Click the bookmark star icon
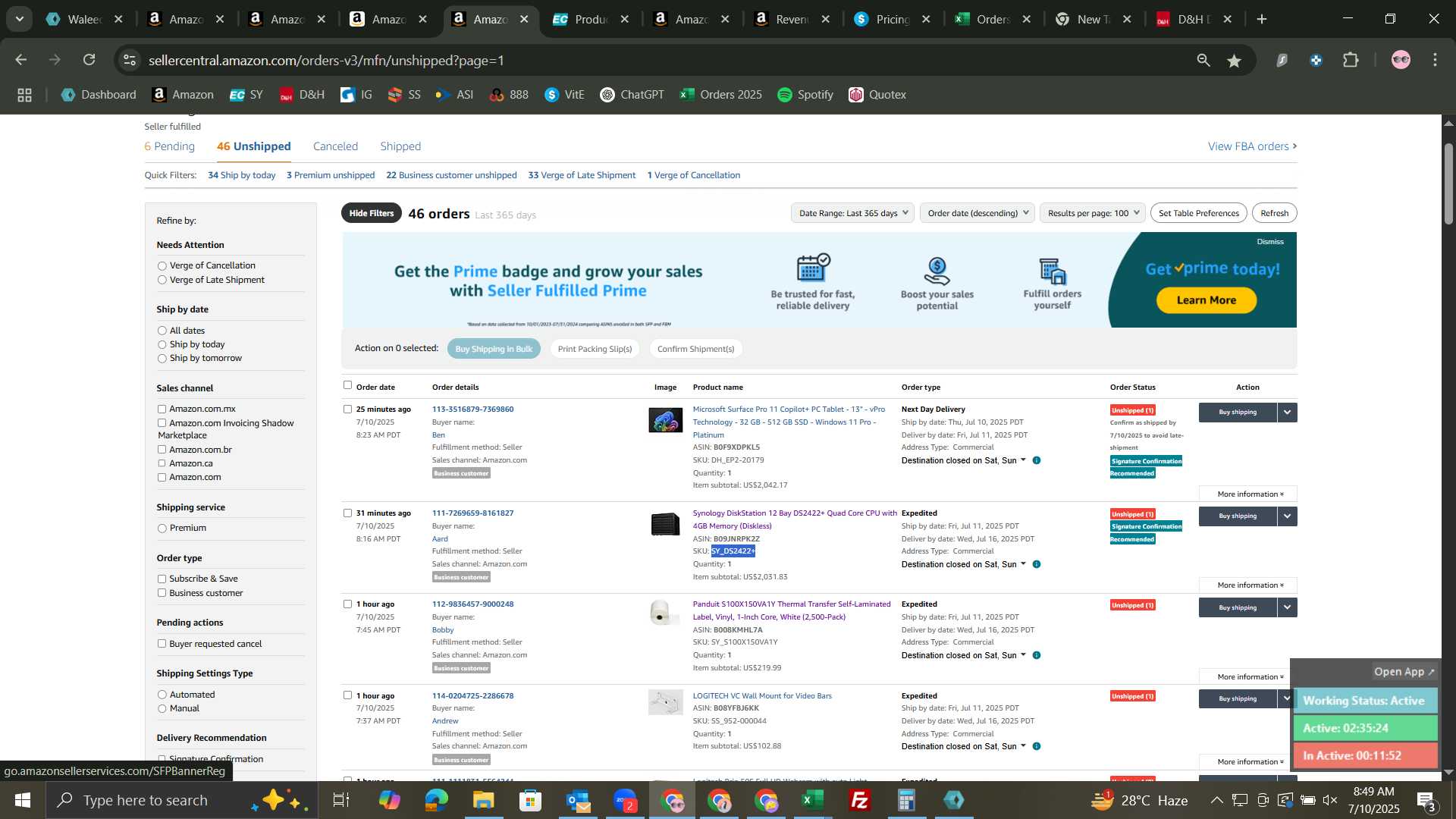Screen dimensions: 1456x819 coord(1235,60)
